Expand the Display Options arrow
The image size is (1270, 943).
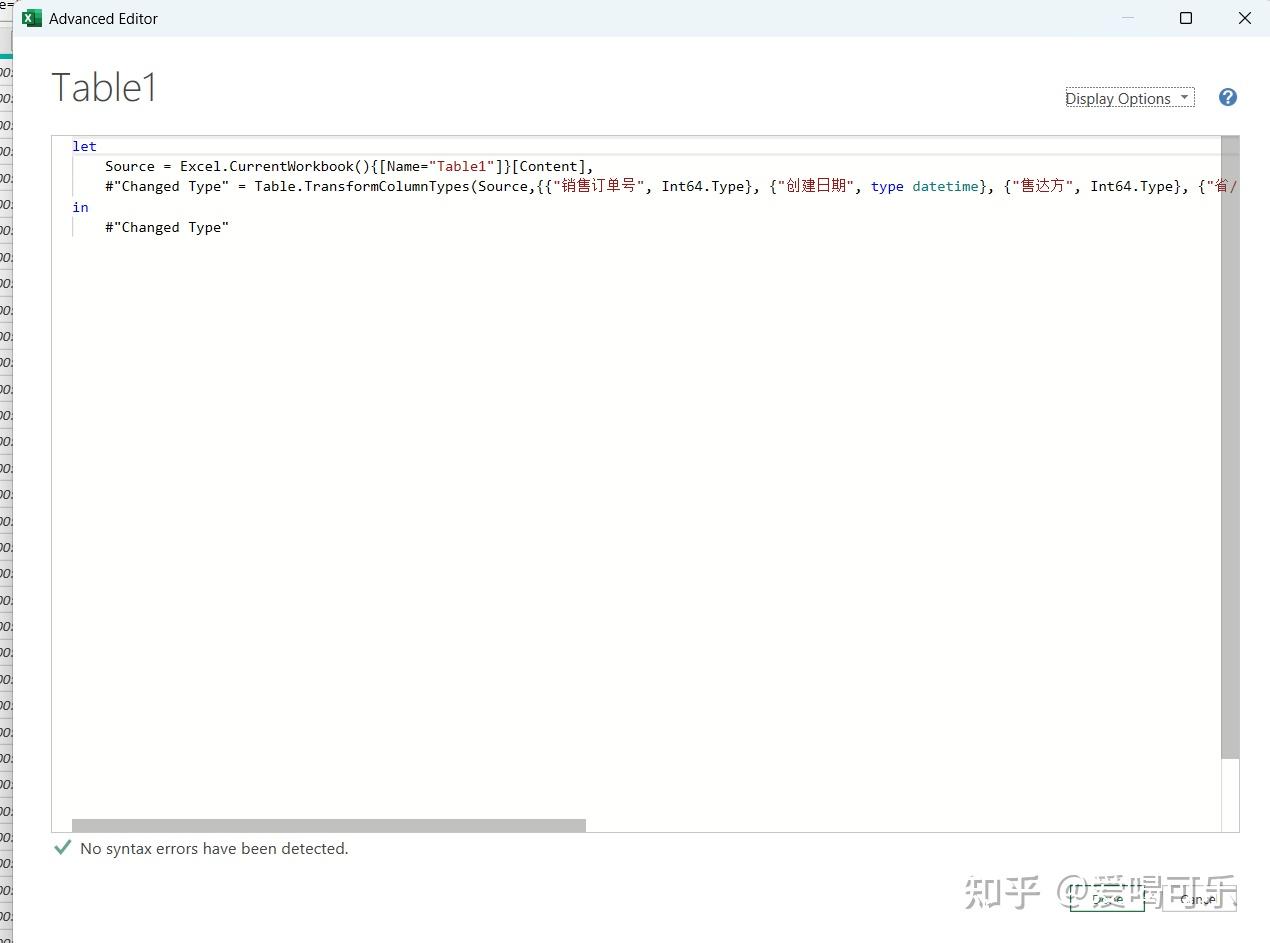pos(1185,97)
